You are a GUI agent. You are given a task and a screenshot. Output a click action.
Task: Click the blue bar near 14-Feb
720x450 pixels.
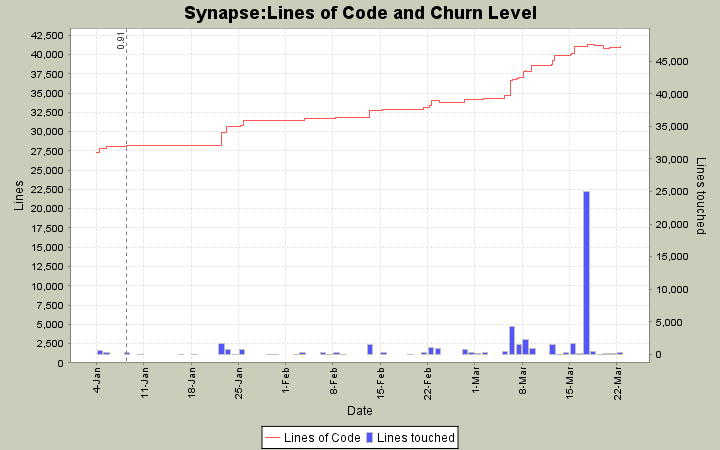coord(370,349)
